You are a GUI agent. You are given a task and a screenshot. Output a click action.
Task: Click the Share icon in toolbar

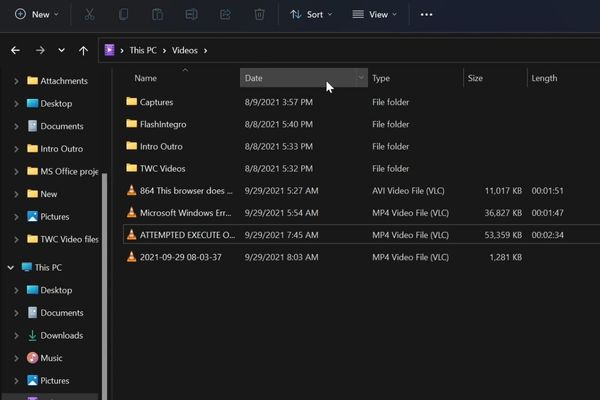[225, 15]
